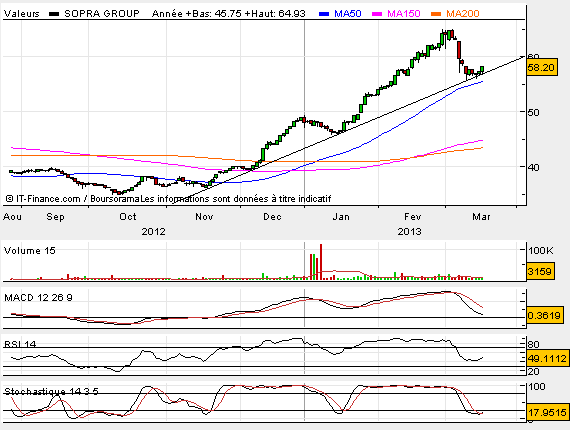Click the Volume 15 panel title
Viewport: 570px width, 430px height.
pyautogui.click(x=29, y=250)
